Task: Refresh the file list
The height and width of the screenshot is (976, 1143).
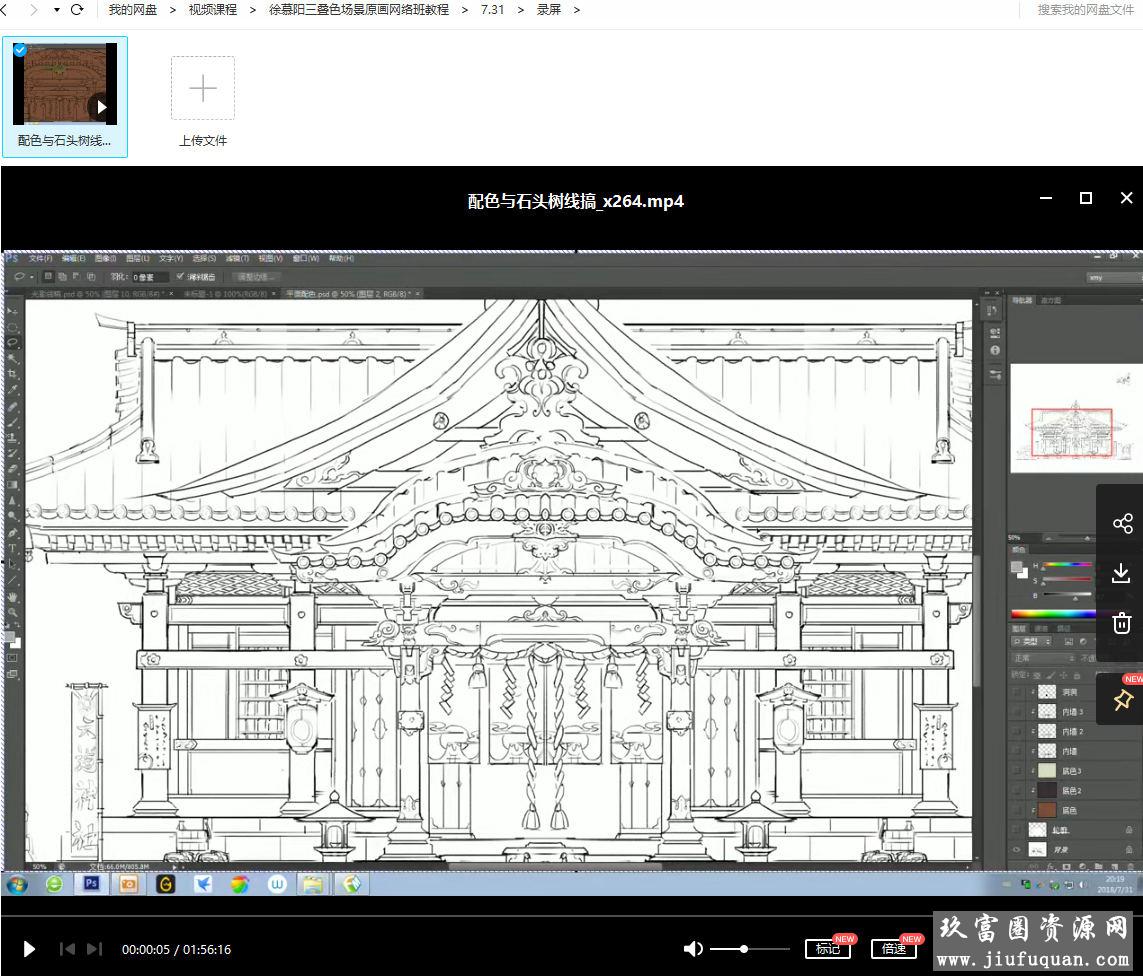Action: (77, 10)
